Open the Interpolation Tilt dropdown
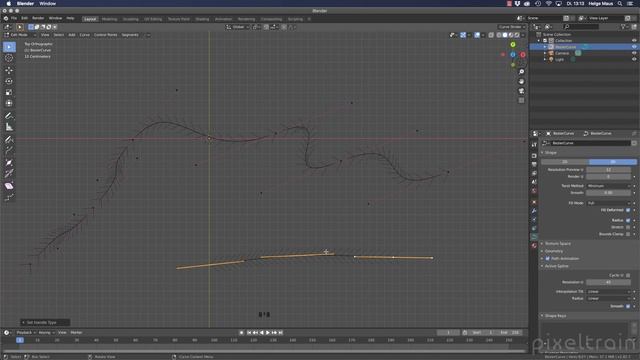Viewport: 640px width, 360px height. point(609,291)
